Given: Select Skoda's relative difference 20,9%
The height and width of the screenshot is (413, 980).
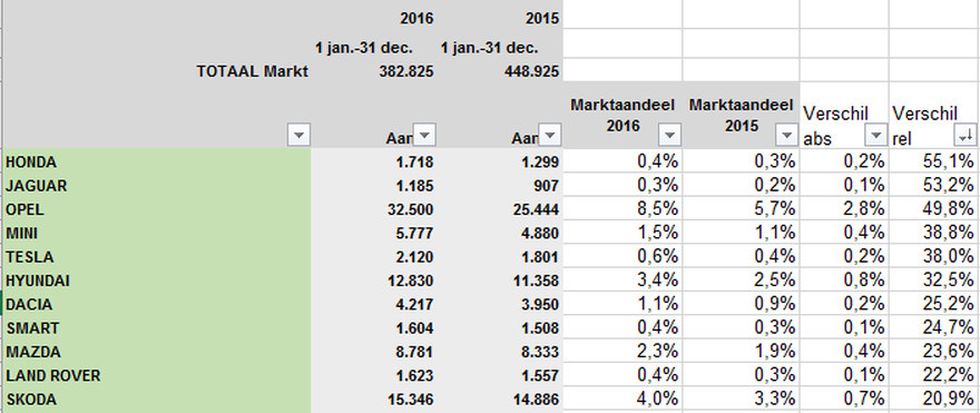Looking at the screenshot, I should tap(948, 399).
